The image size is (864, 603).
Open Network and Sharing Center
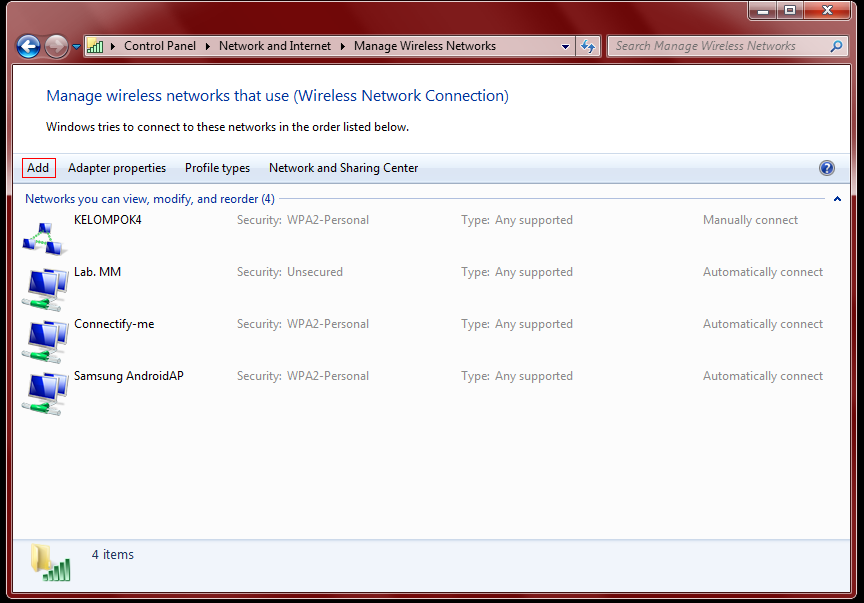tap(343, 168)
